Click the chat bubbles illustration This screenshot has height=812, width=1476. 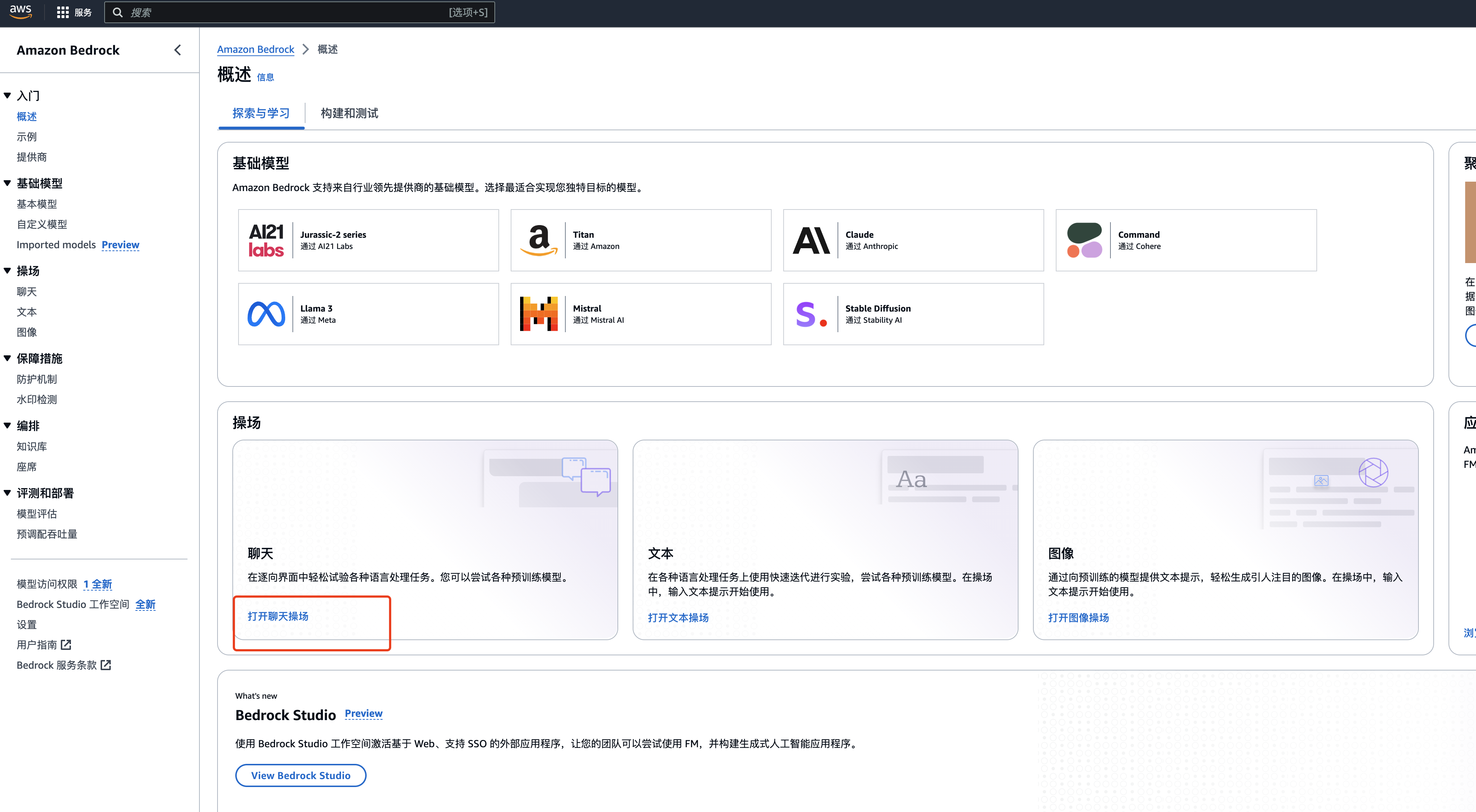coord(586,476)
